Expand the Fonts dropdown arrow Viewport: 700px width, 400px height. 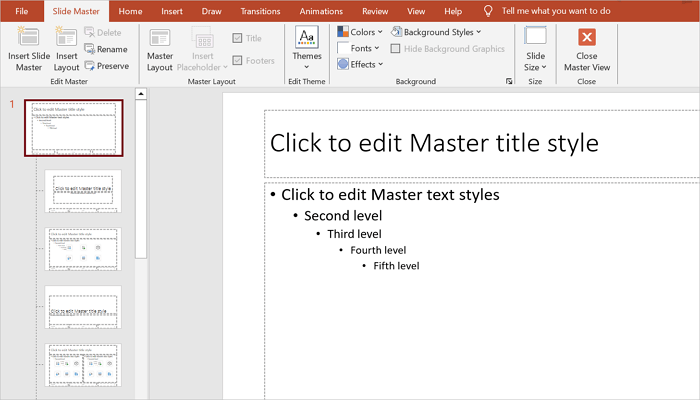tap(377, 48)
